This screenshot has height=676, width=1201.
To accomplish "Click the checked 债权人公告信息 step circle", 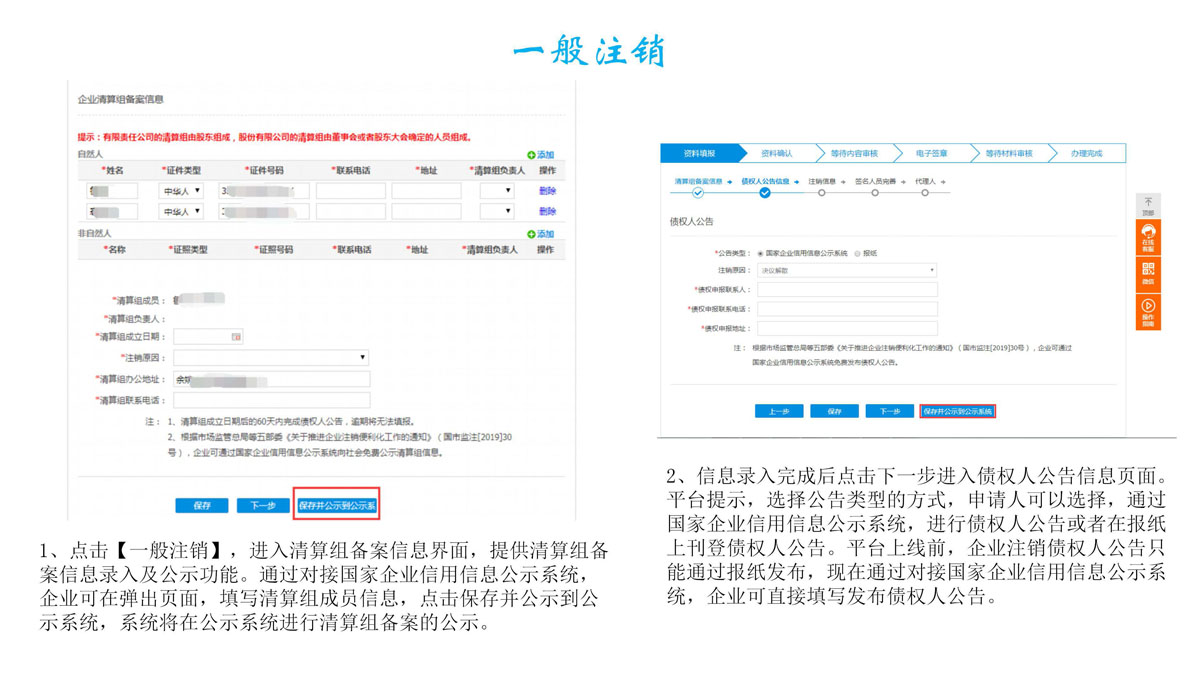I will tap(765, 193).
